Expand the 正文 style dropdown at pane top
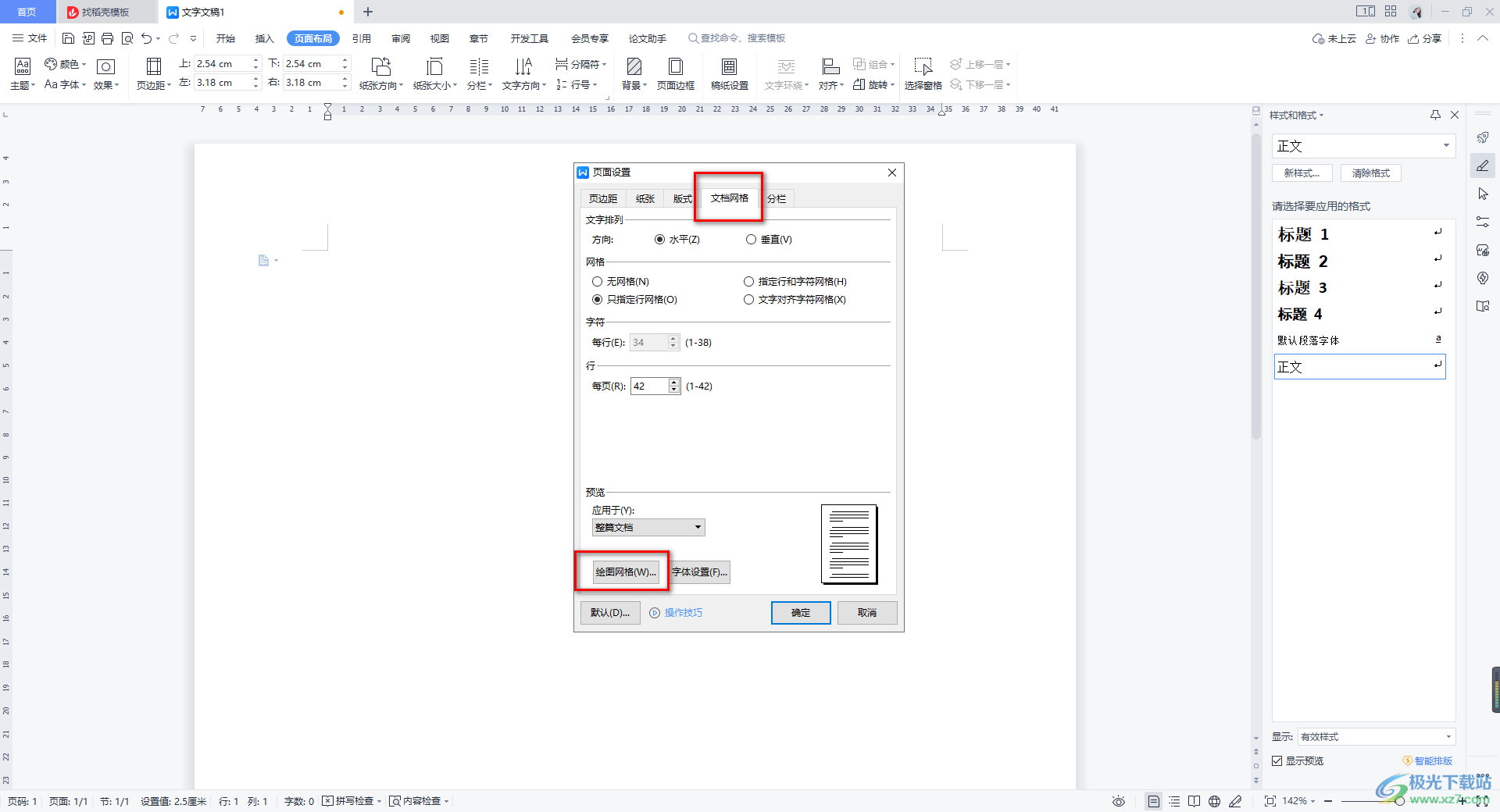 1446,146
